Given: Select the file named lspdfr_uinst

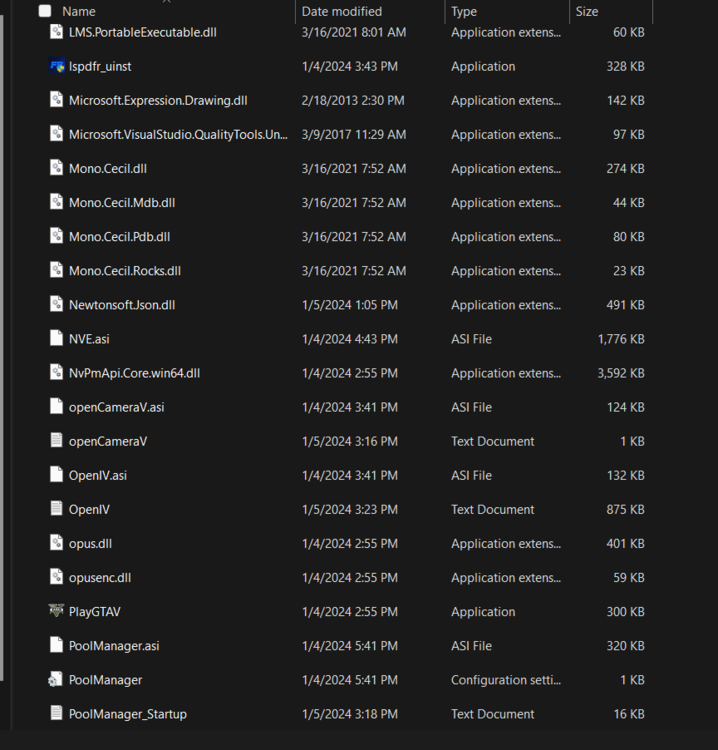Looking at the screenshot, I should tap(100, 66).
